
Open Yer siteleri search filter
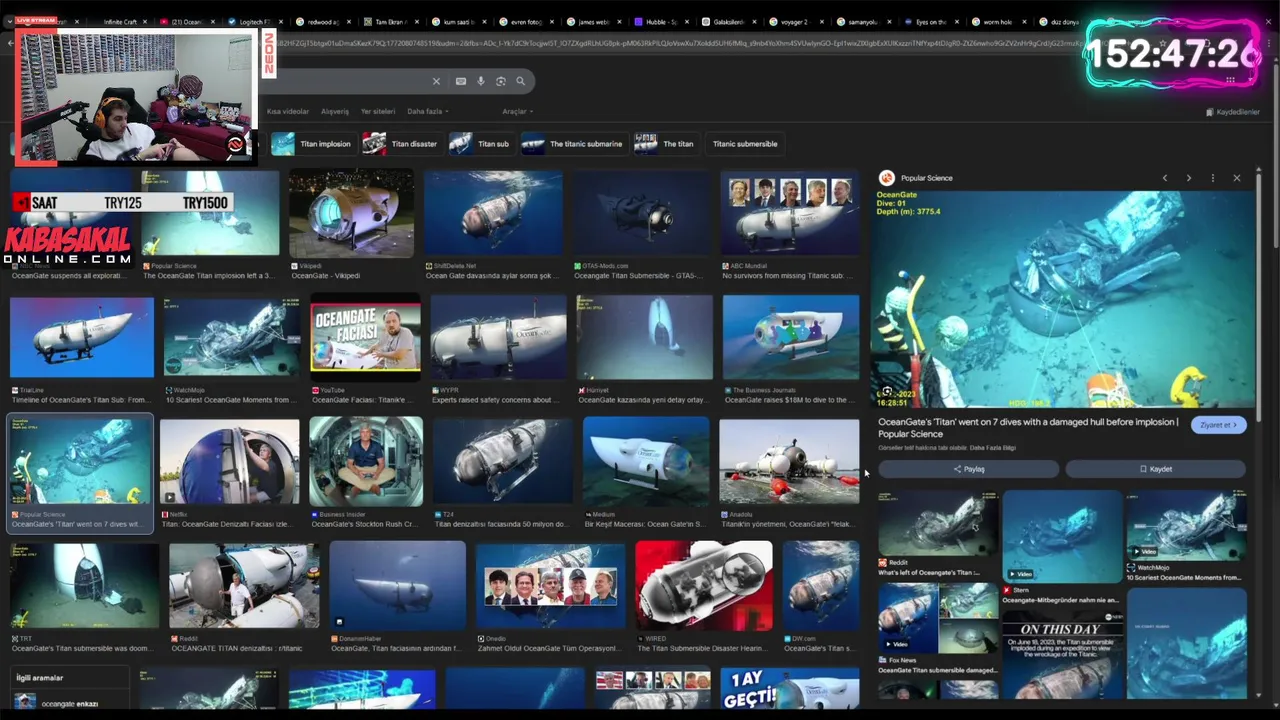tap(378, 111)
